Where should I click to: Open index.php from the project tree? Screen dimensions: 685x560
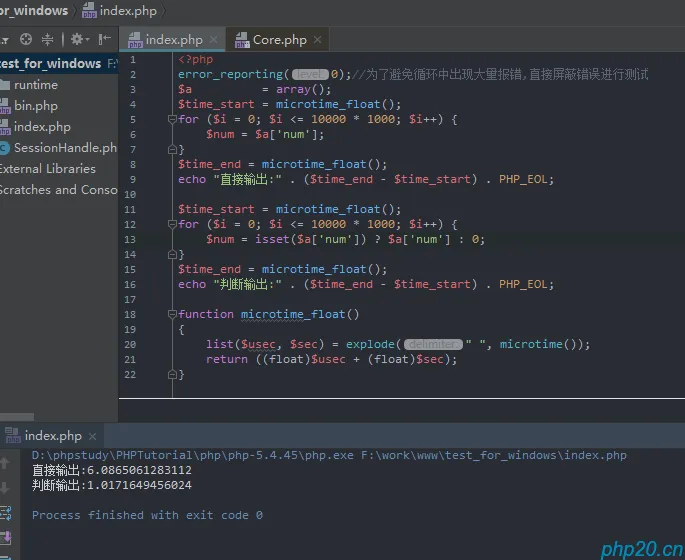click(42, 127)
